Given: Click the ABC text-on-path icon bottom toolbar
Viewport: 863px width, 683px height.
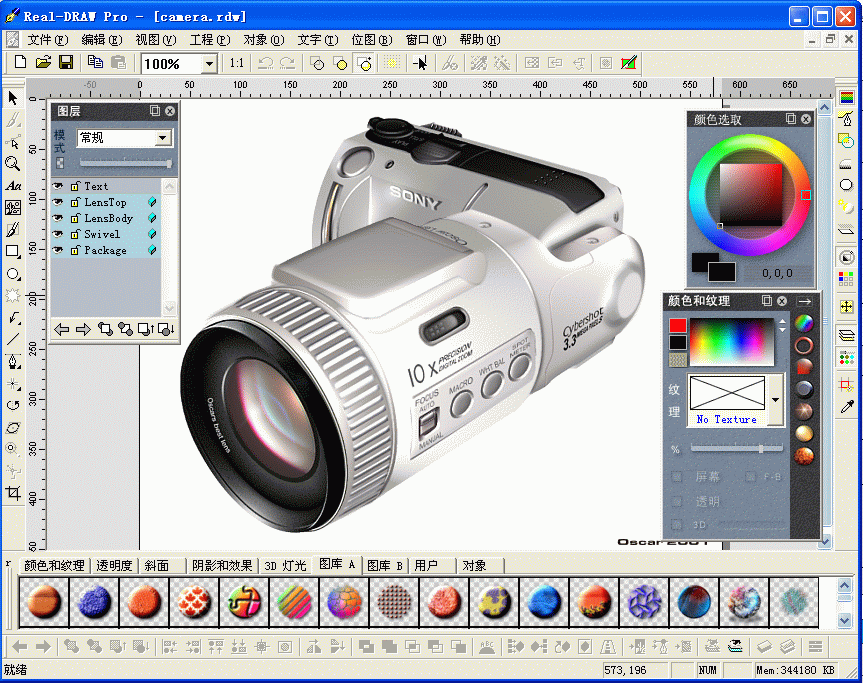Looking at the screenshot, I should click(487, 647).
